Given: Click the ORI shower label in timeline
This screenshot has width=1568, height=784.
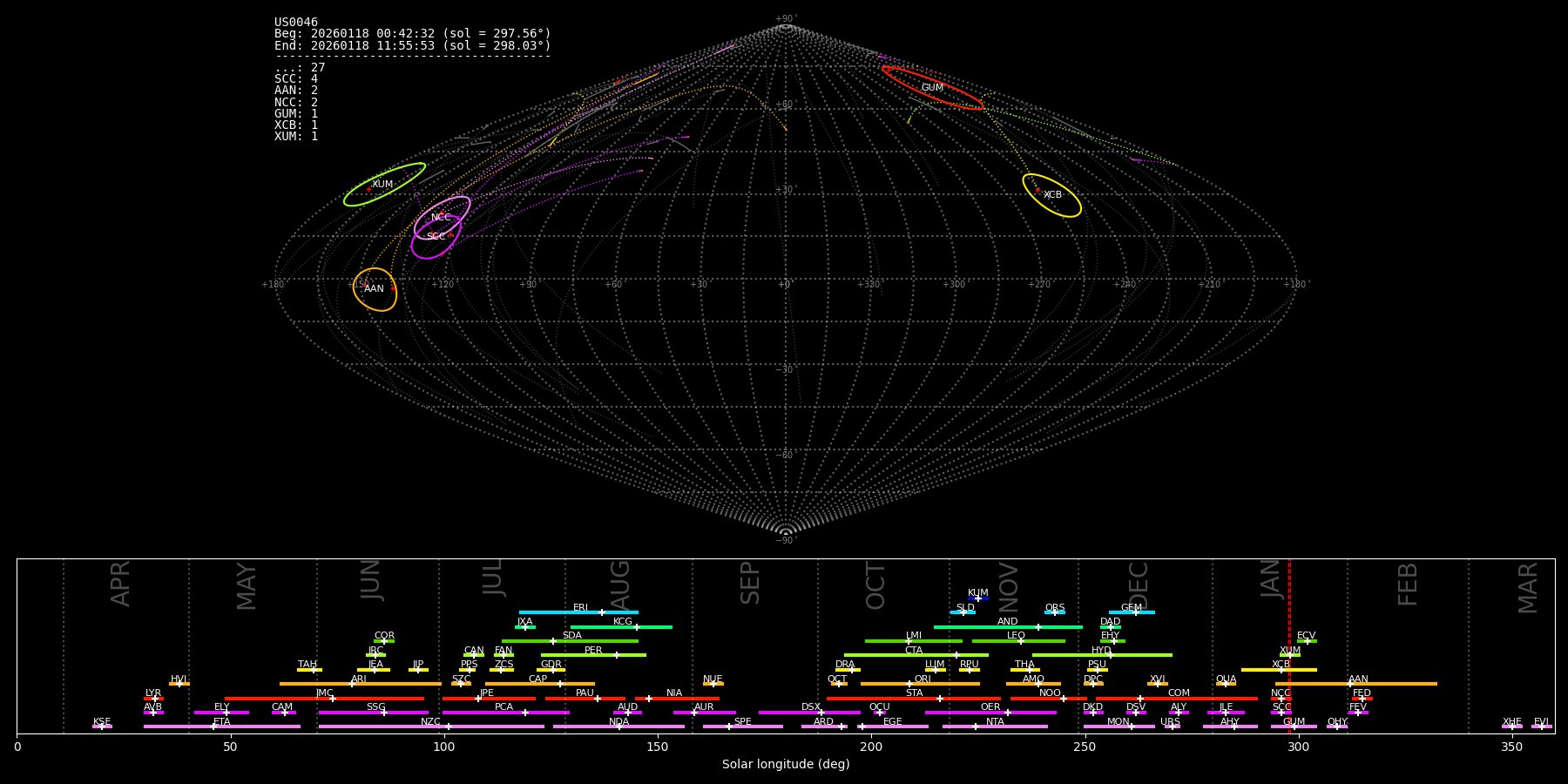Looking at the screenshot, I should pyautogui.click(x=923, y=679).
